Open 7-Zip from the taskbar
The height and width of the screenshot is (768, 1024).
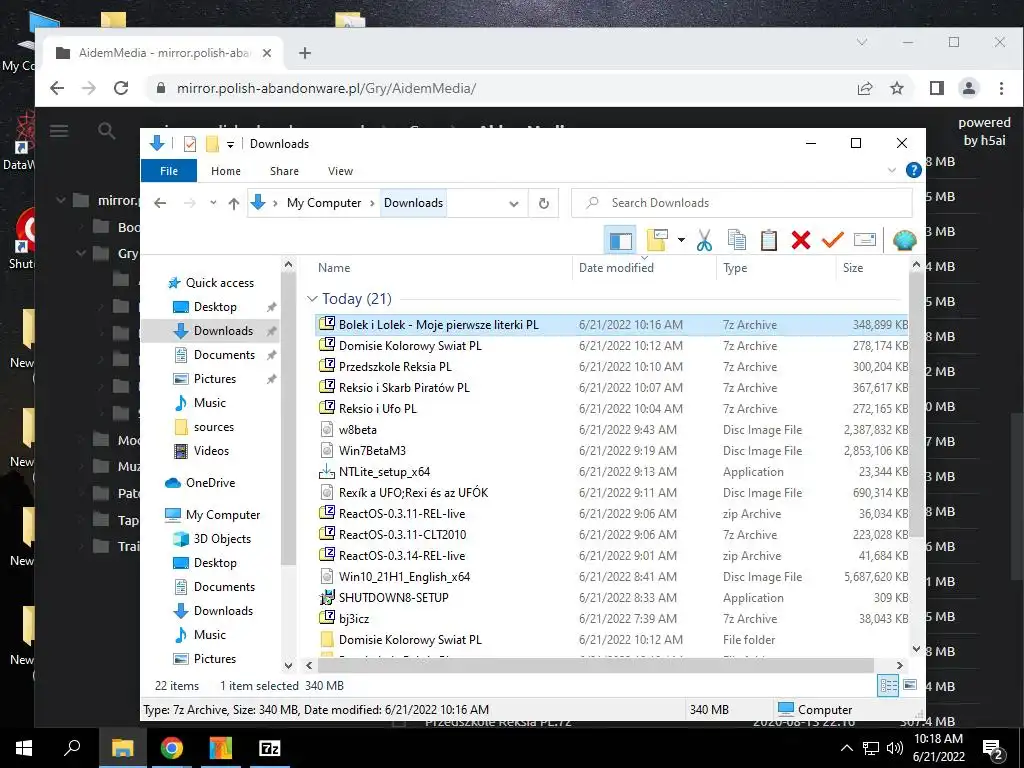tap(270, 748)
